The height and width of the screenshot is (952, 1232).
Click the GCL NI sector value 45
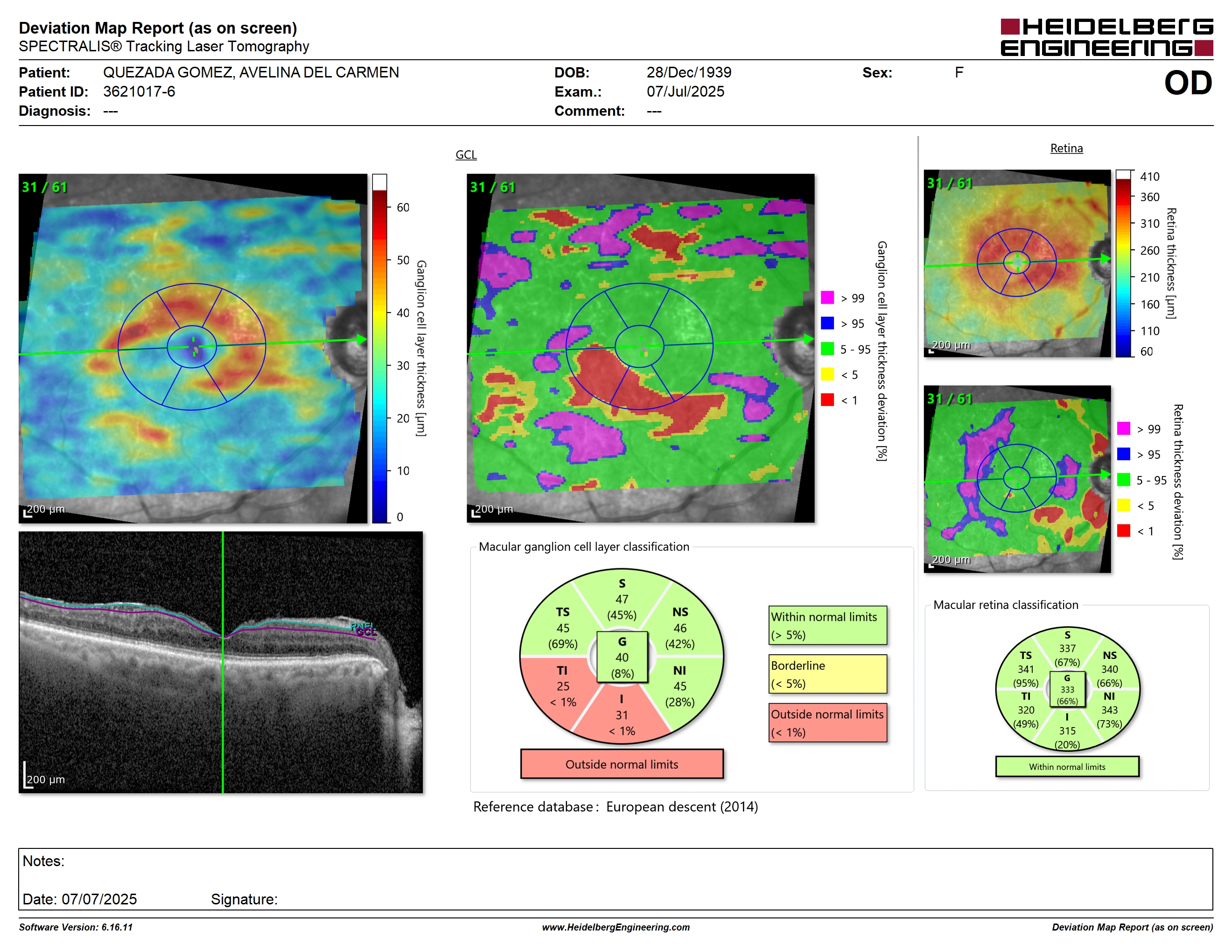coord(680,686)
